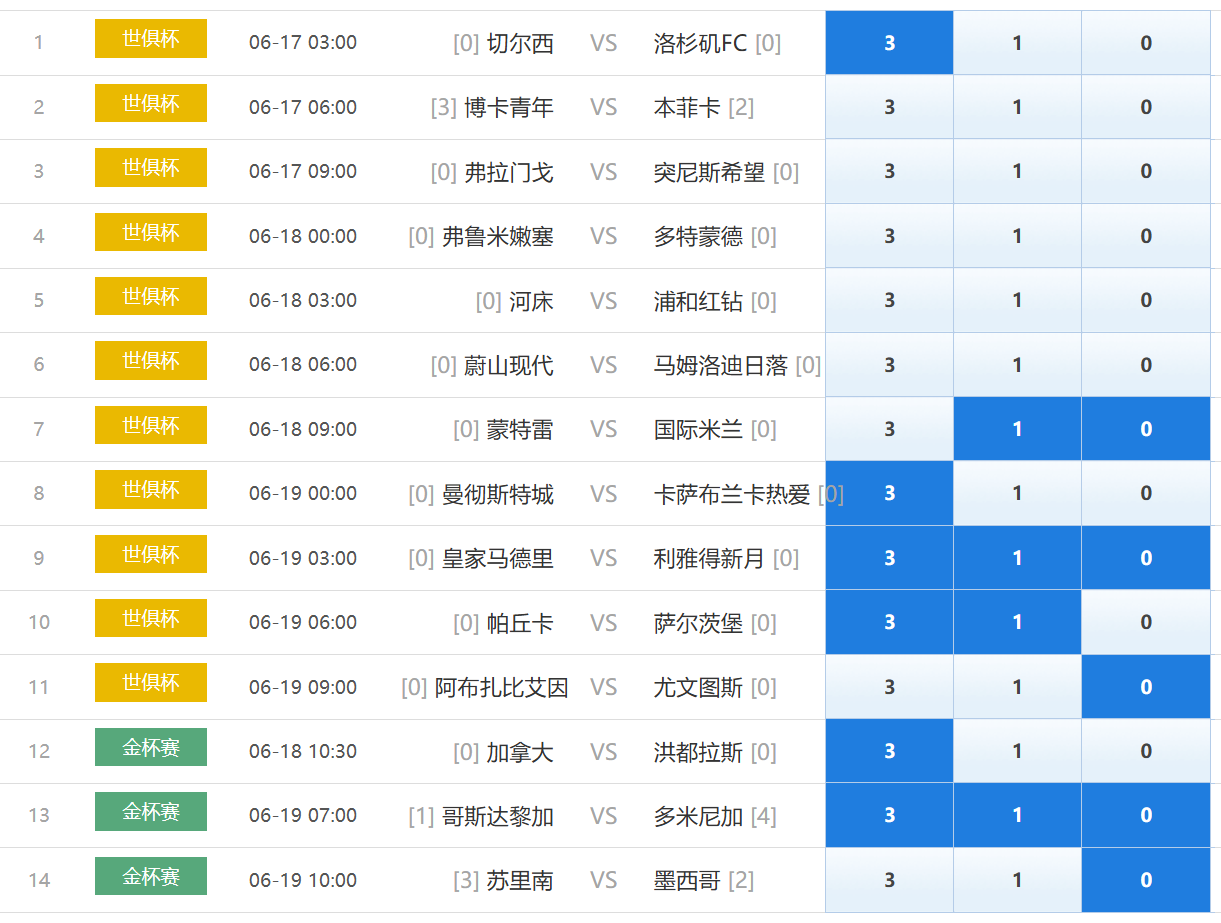Image resolution: width=1221 pixels, height=923 pixels.
Task: Pick 0 for 博卡青年 vs 本菲卡 match
Action: (1146, 107)
